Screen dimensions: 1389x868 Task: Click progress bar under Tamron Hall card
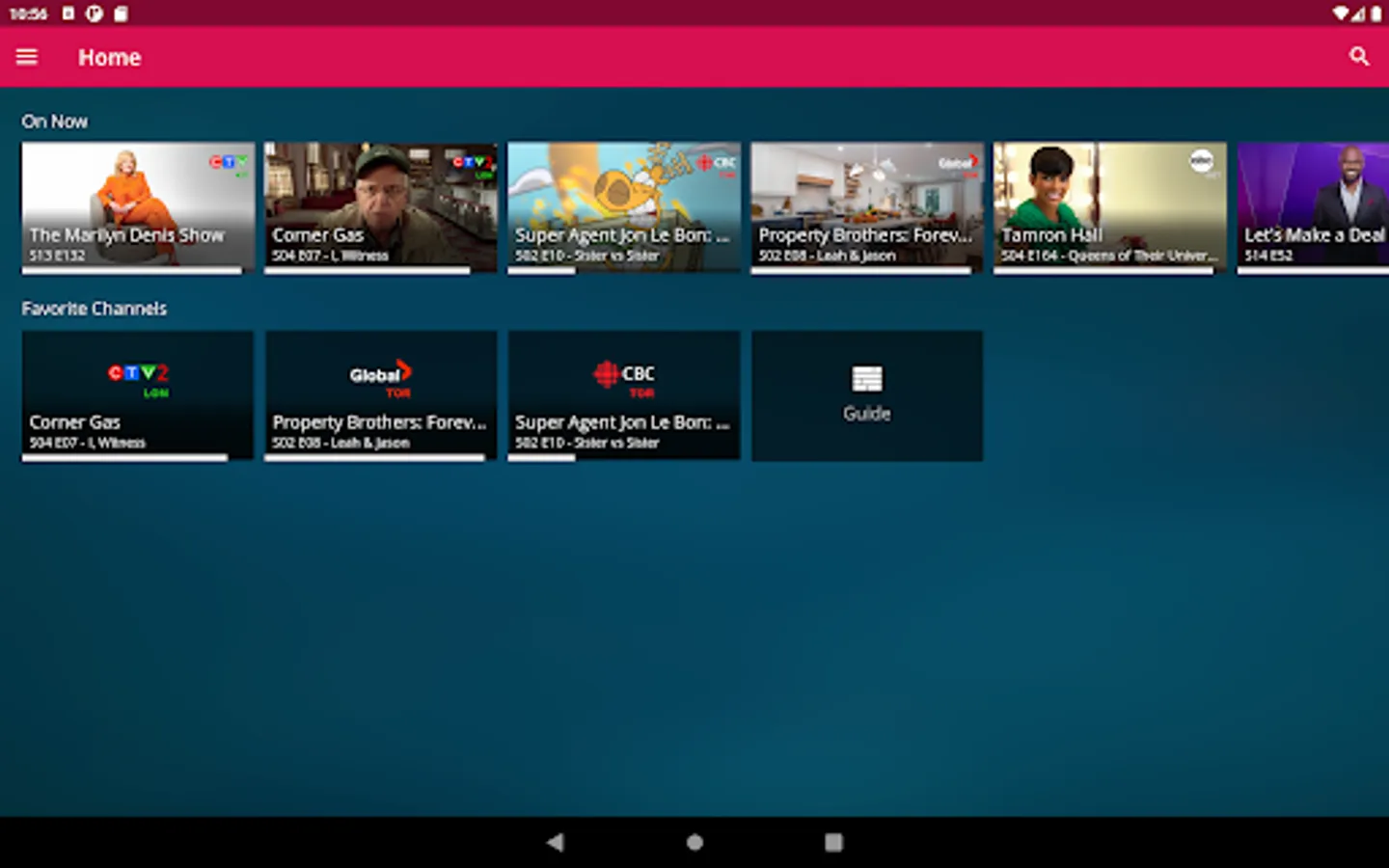(1104, 271)
